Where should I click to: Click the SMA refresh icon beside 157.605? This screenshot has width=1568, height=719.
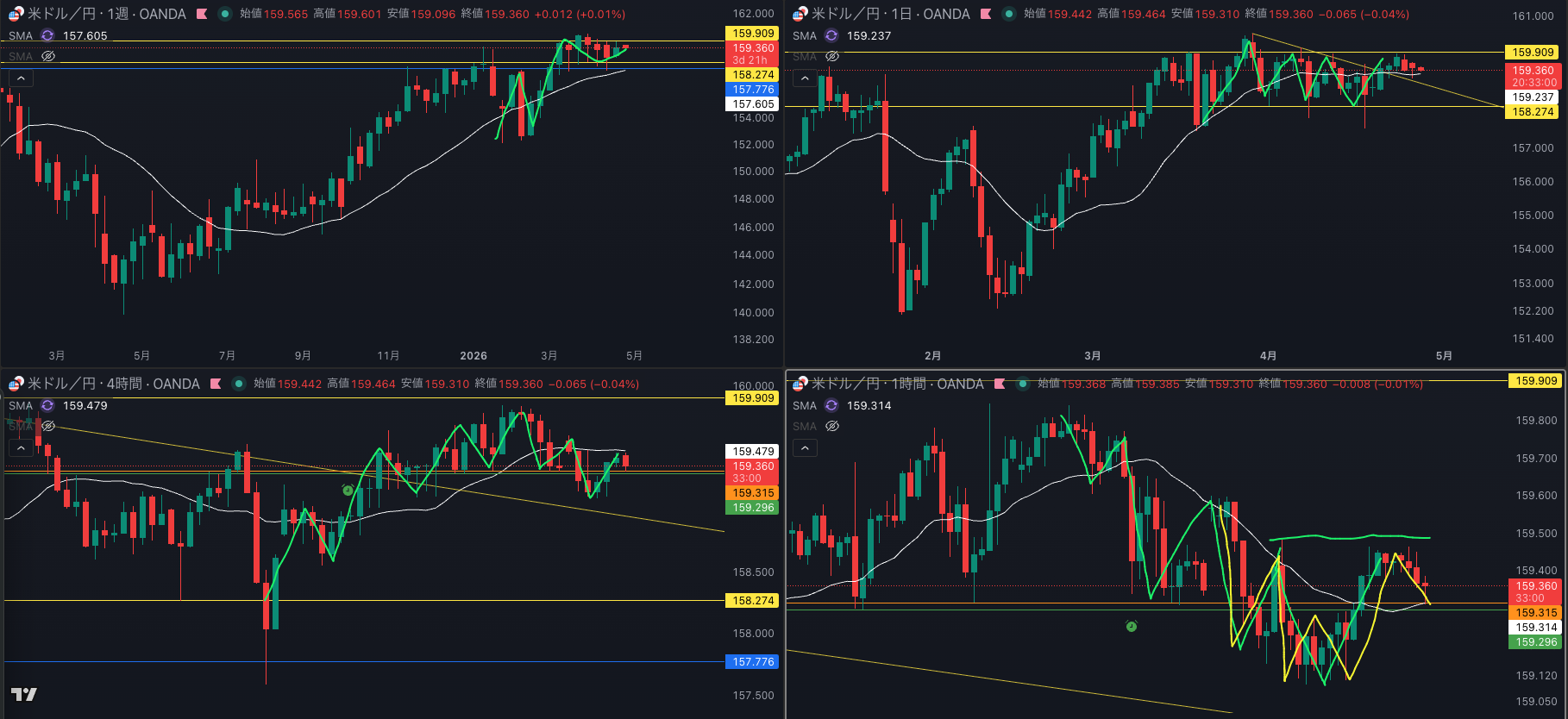pos(47,35)
